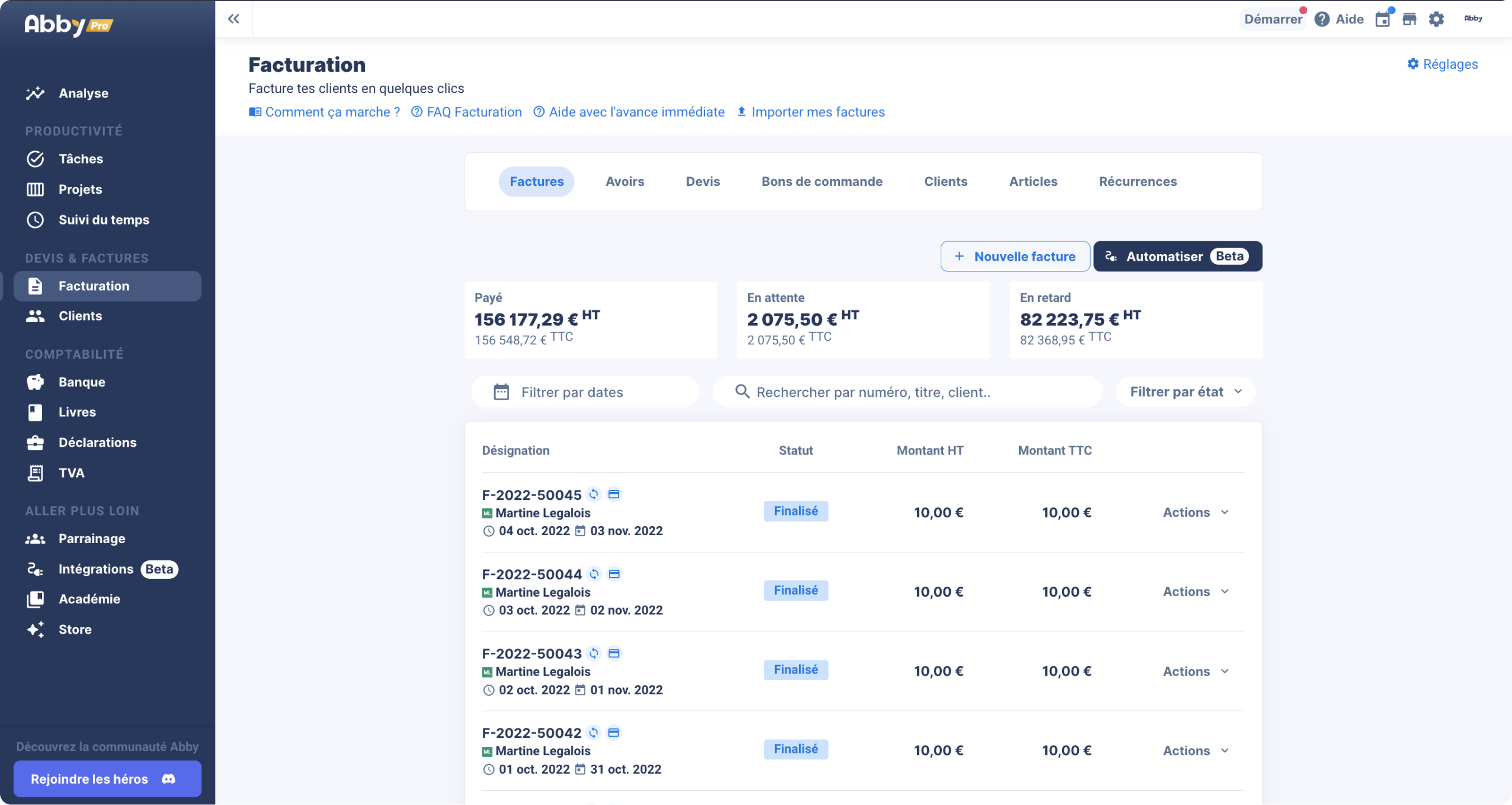Click the recurrence icon next to F-2022-50045

point(594,494)
